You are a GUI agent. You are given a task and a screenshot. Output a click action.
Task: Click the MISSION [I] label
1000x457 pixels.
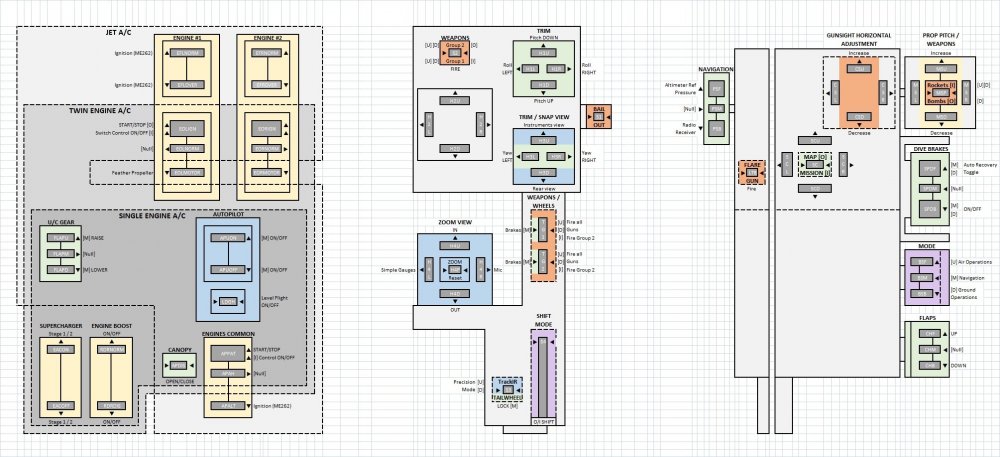pos(814,173)
